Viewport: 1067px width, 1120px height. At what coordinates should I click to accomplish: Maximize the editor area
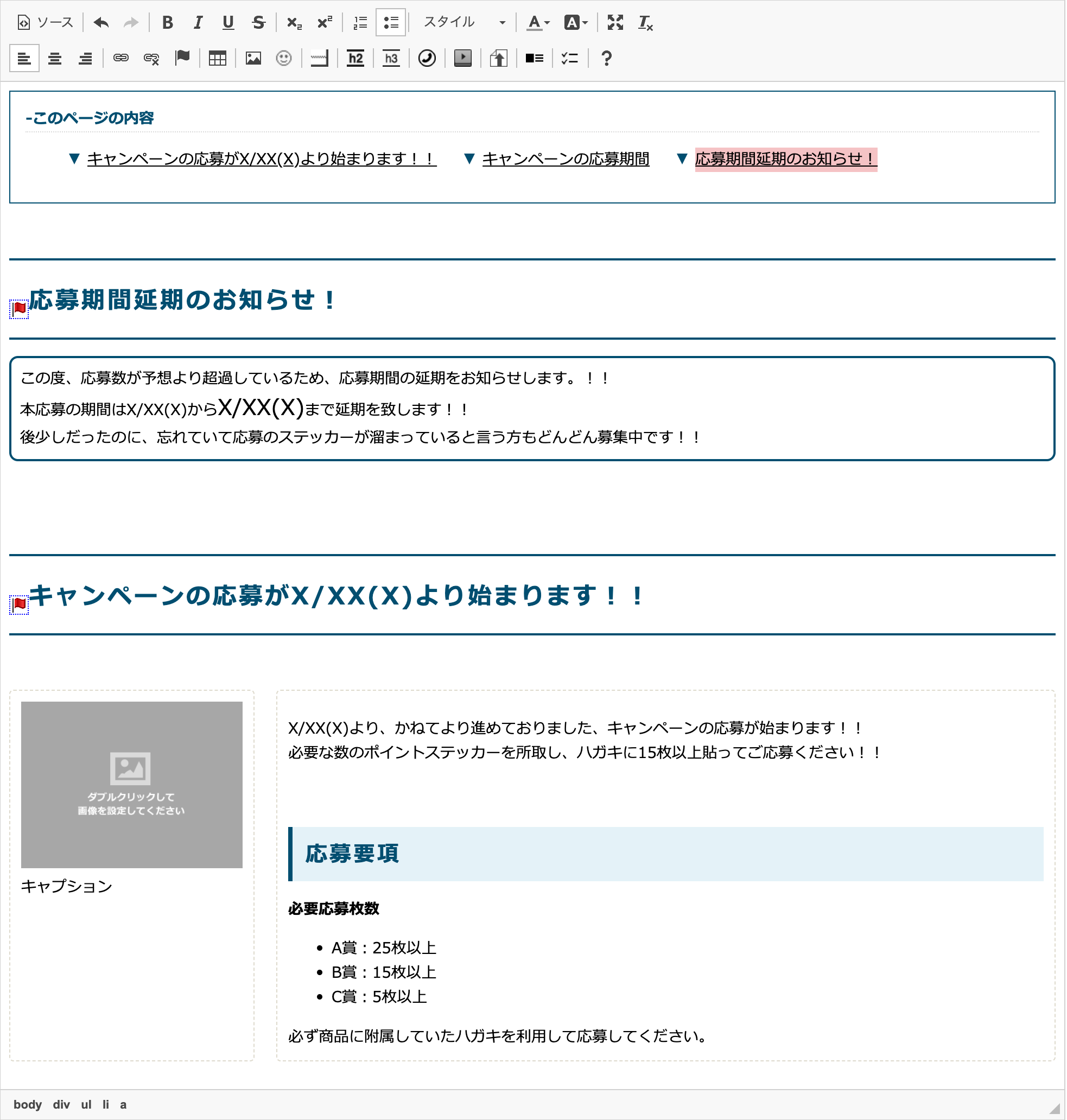[x=615, y=23]
